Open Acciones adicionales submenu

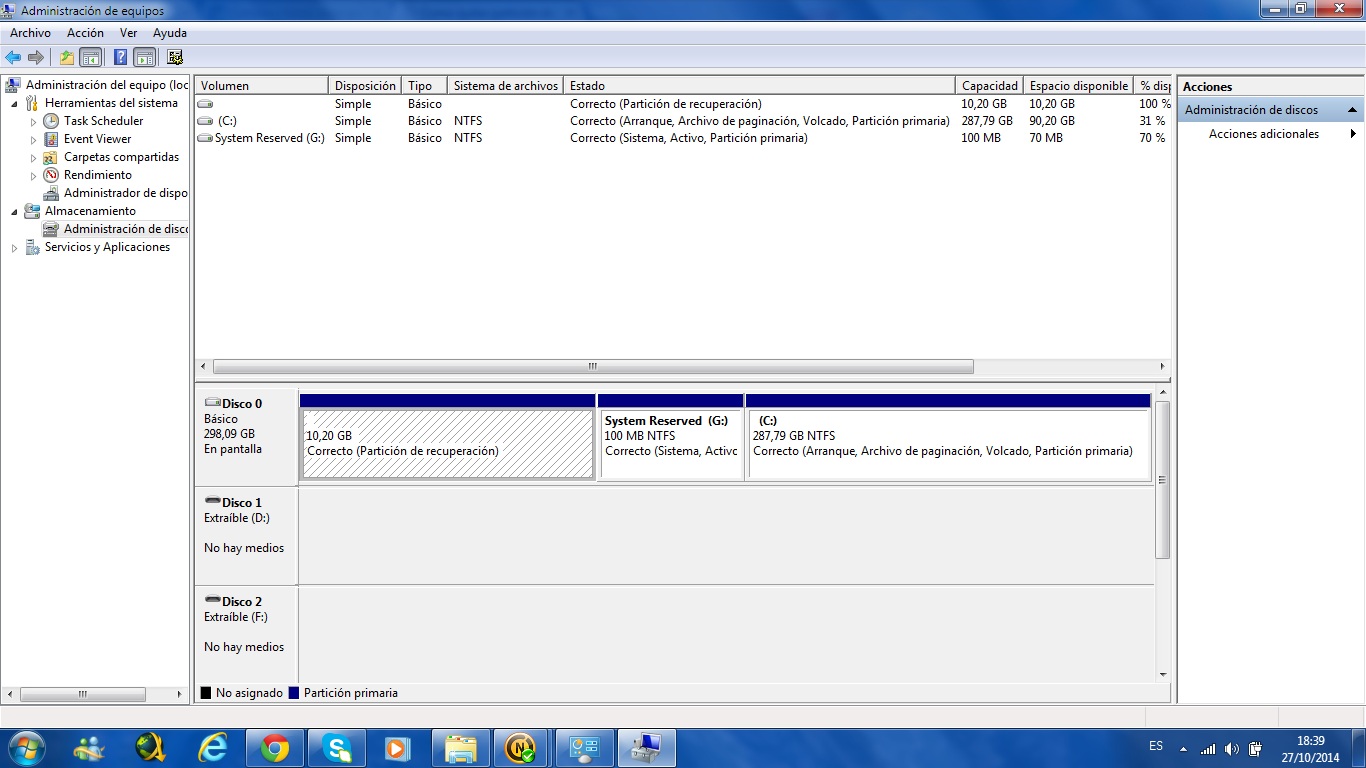click(x=1264, y=134)
